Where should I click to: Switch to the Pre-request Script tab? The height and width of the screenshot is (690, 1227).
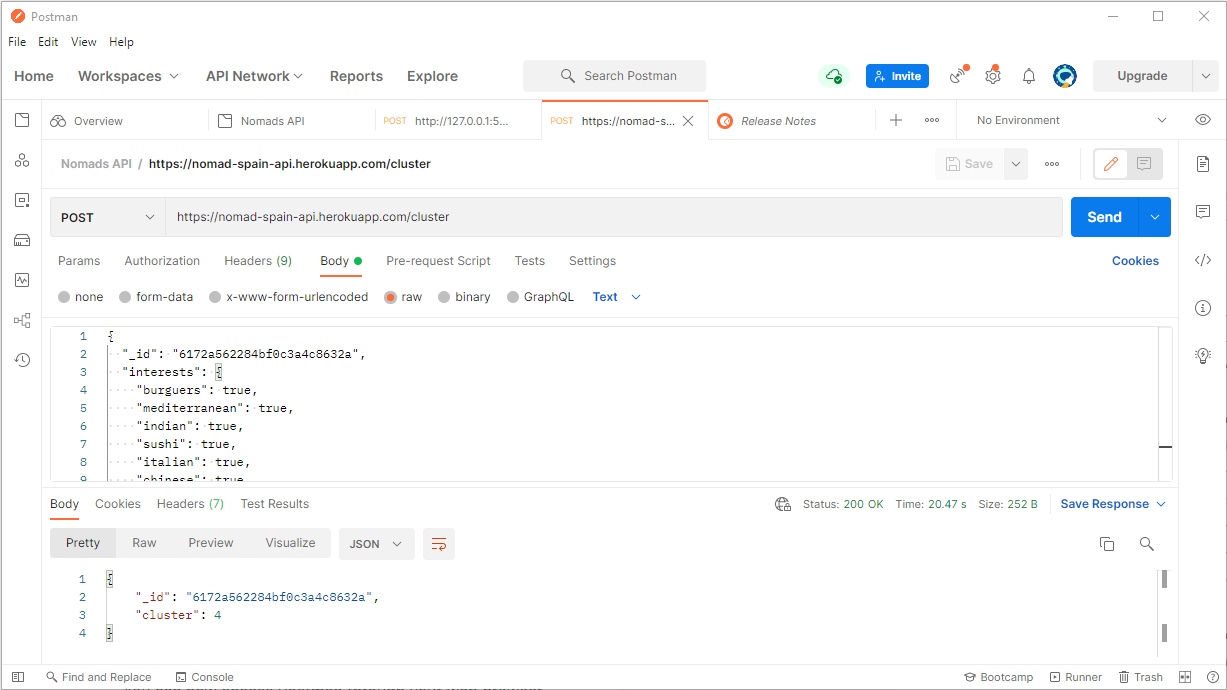tap(438, 261)
